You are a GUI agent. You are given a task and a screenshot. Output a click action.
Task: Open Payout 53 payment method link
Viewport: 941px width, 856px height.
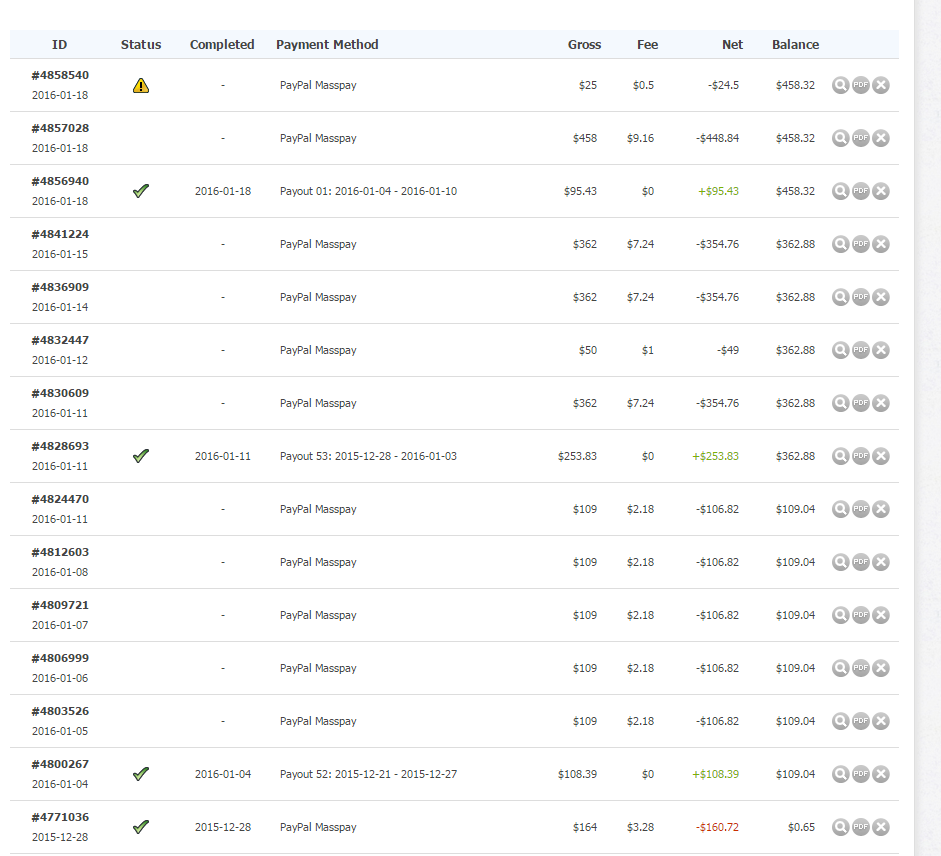(x=368, y=456)
